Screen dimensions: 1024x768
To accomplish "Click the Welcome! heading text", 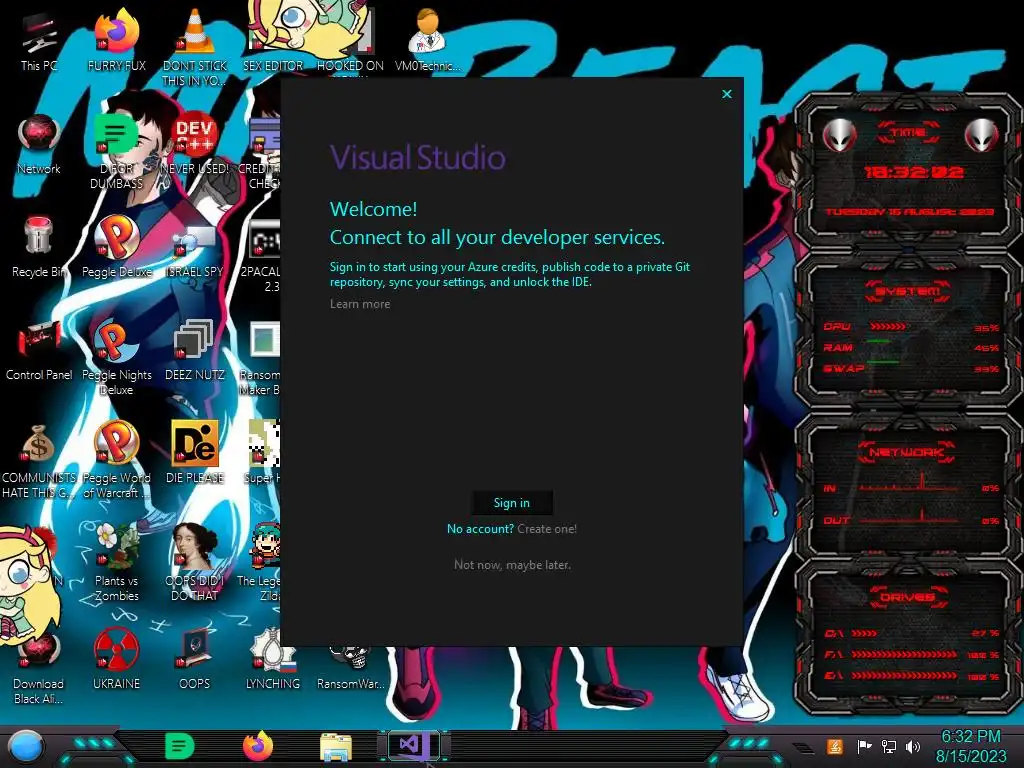I will pos(374,209).
